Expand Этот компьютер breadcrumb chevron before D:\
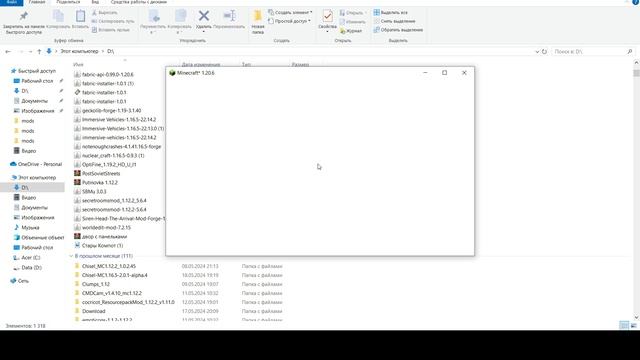 tap(103, 51)
